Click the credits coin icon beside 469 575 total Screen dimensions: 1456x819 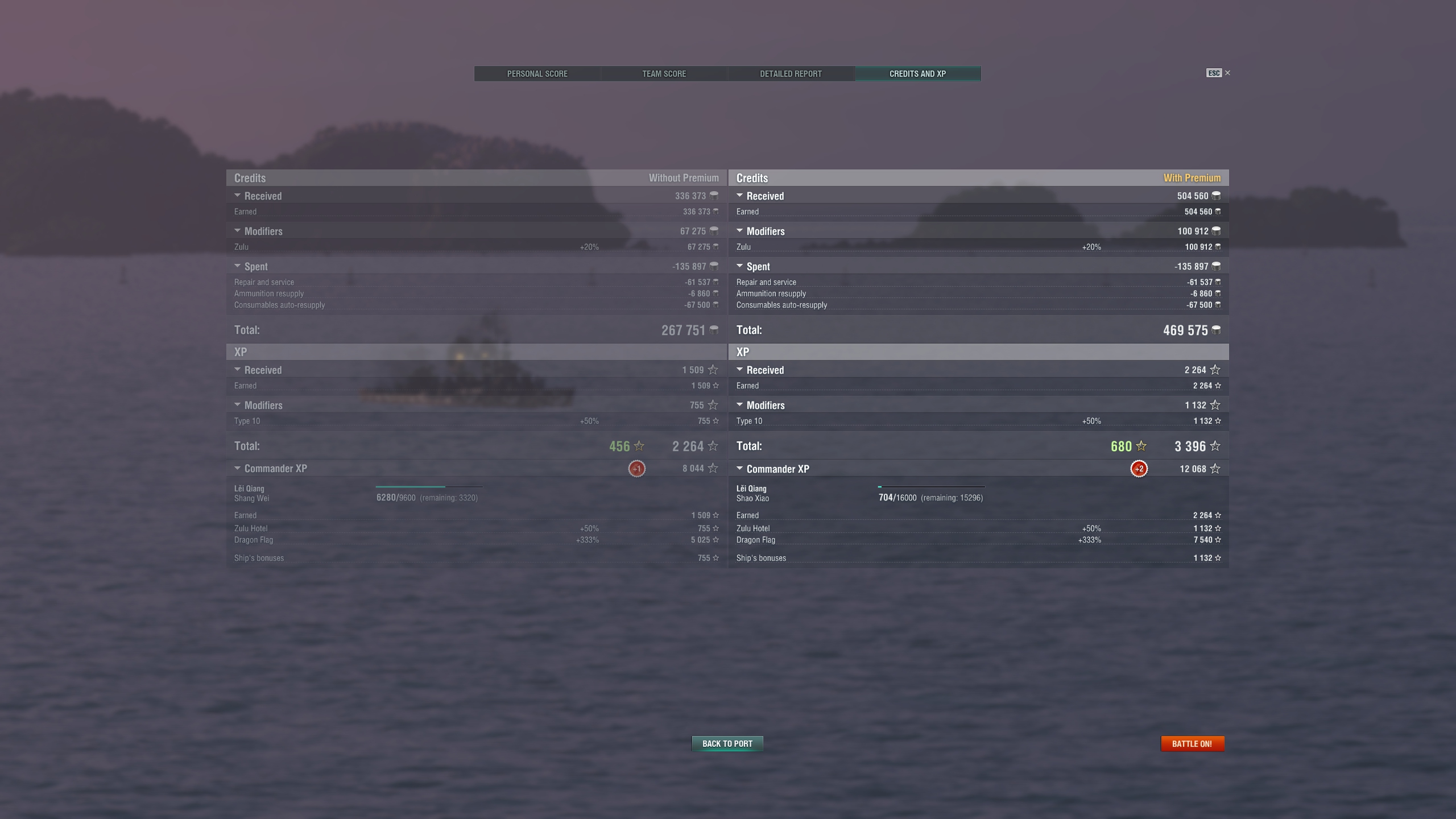point(1216,330)
